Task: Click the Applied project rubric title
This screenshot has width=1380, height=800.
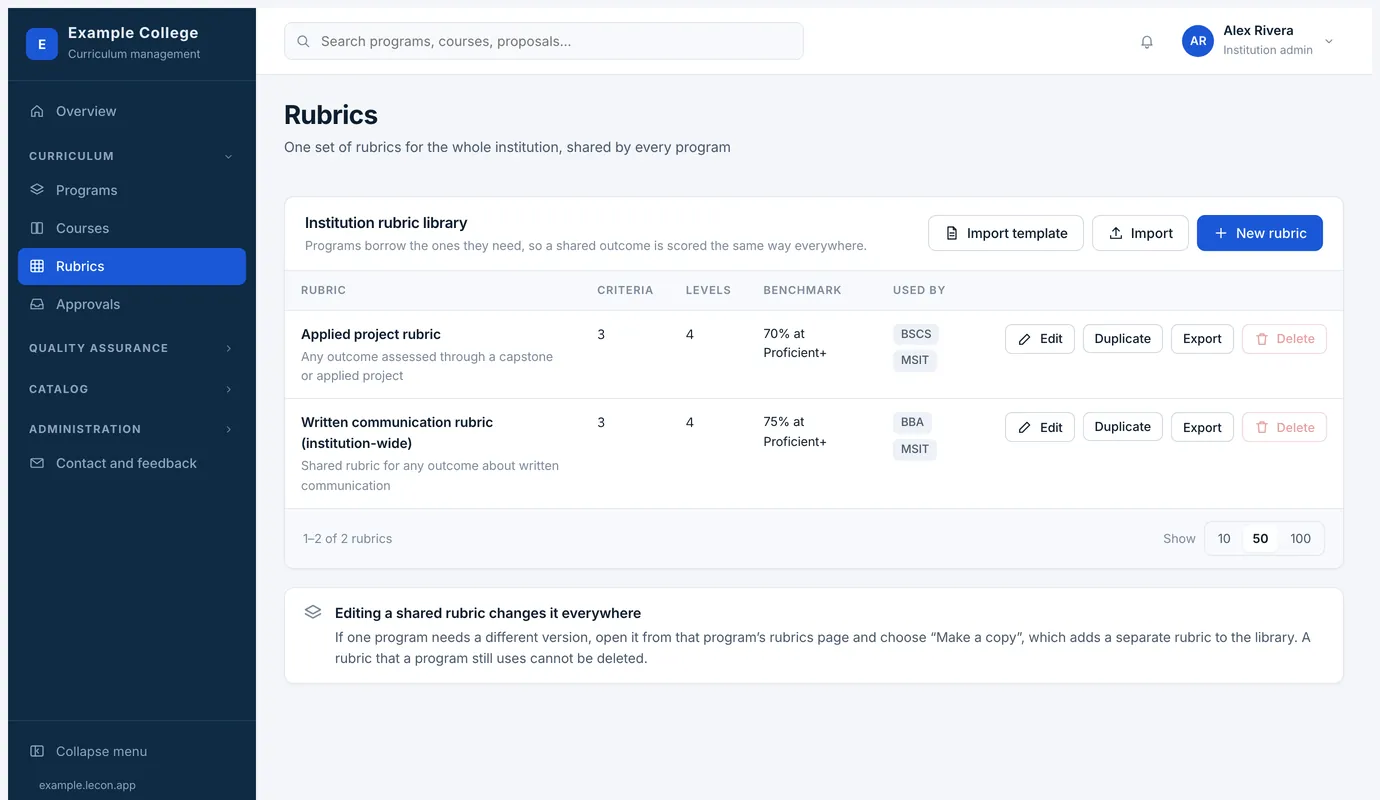Action: coord(371,334)
